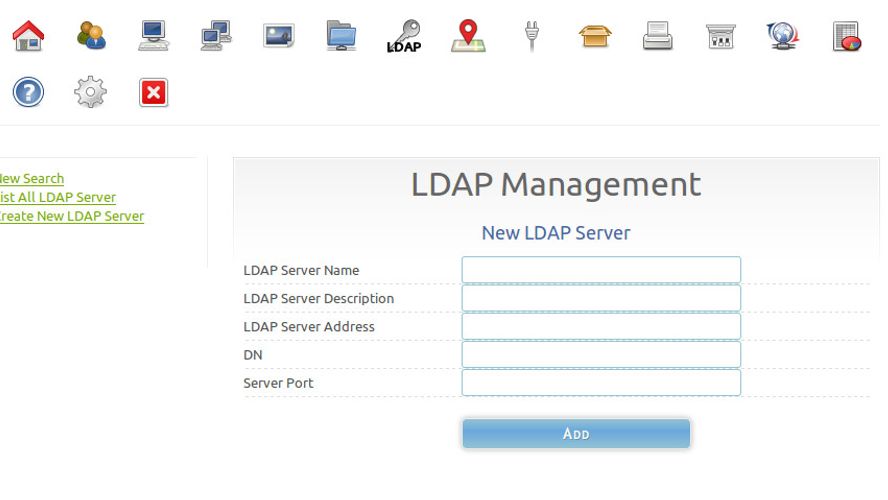Click the Create New LDAP Server link
Image resolution: width=888 pixels, height=500 pixels.
click(x=70, y=216)
